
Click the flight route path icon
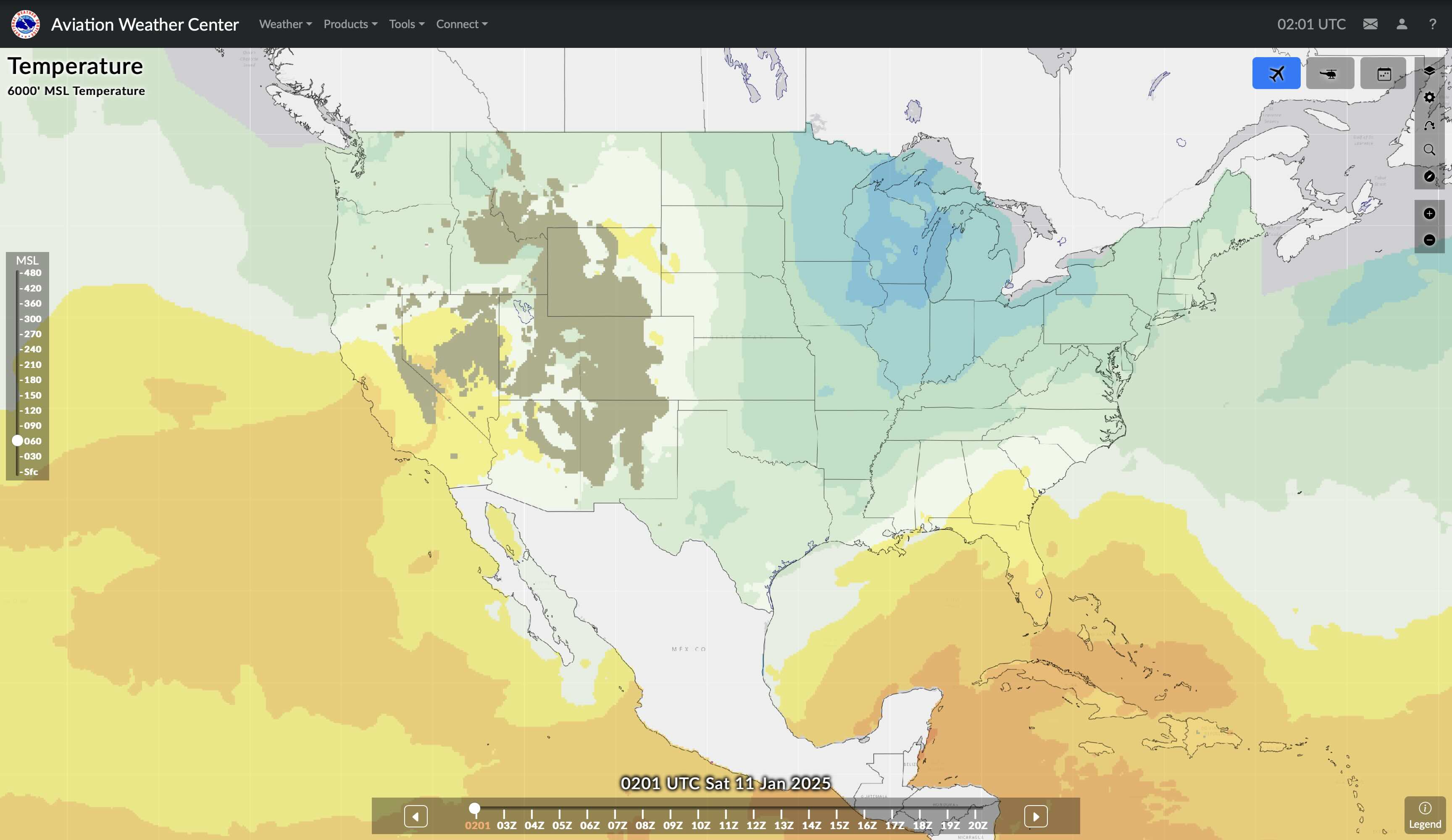click(1429, 124)
